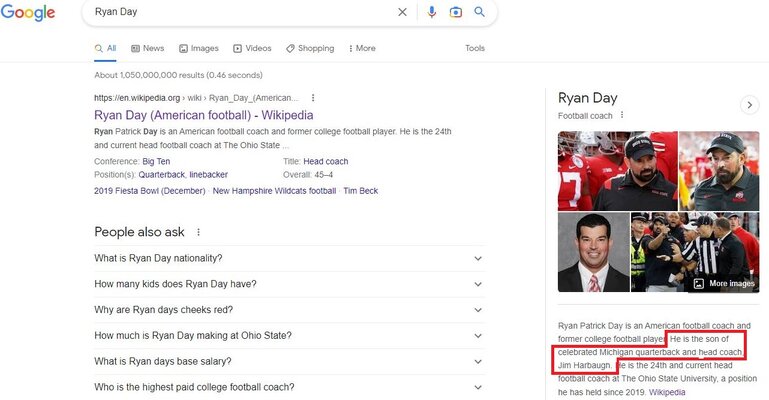Image resolution: width=769 pixels, height=400 pixels.
Task: Start voice search with the microphone icon
Action: point(432,12)
